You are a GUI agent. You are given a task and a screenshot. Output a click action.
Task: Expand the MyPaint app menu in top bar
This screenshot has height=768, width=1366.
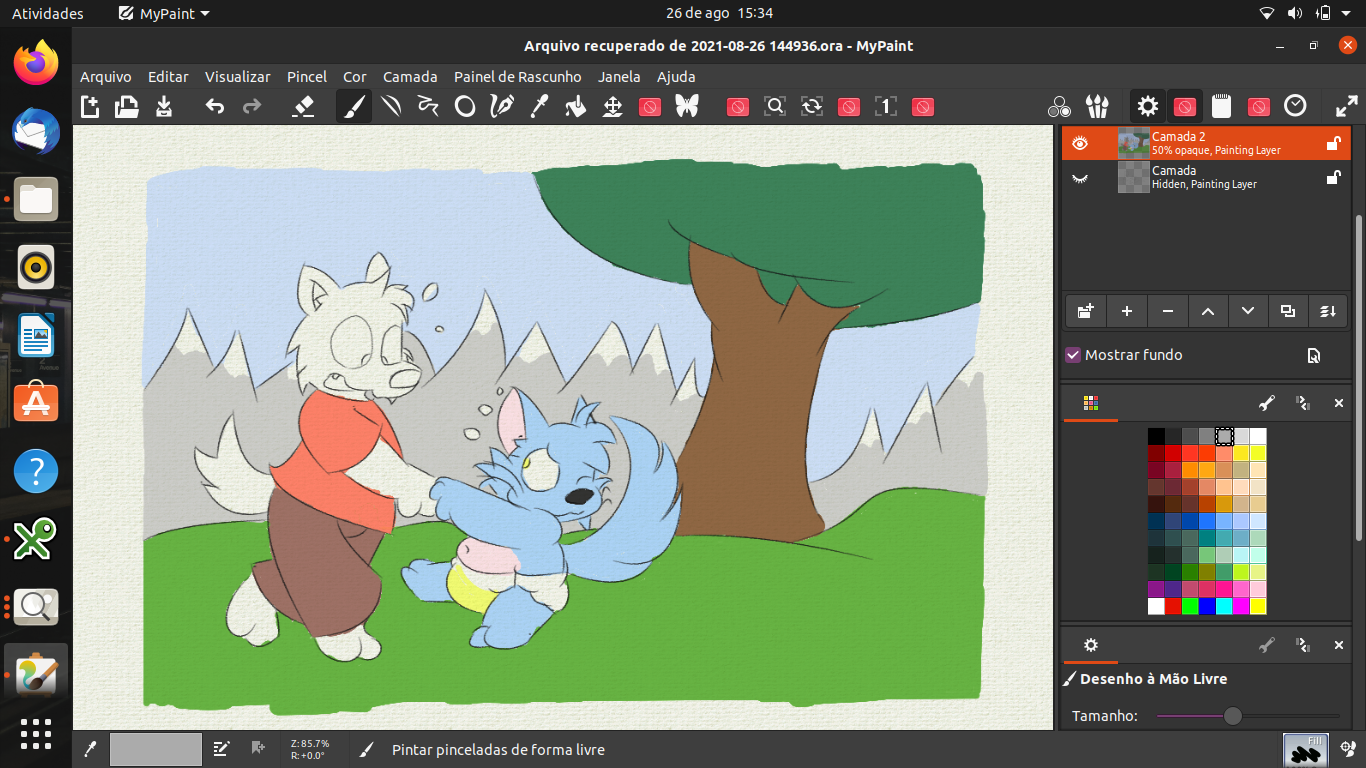(x=164, y=13)
